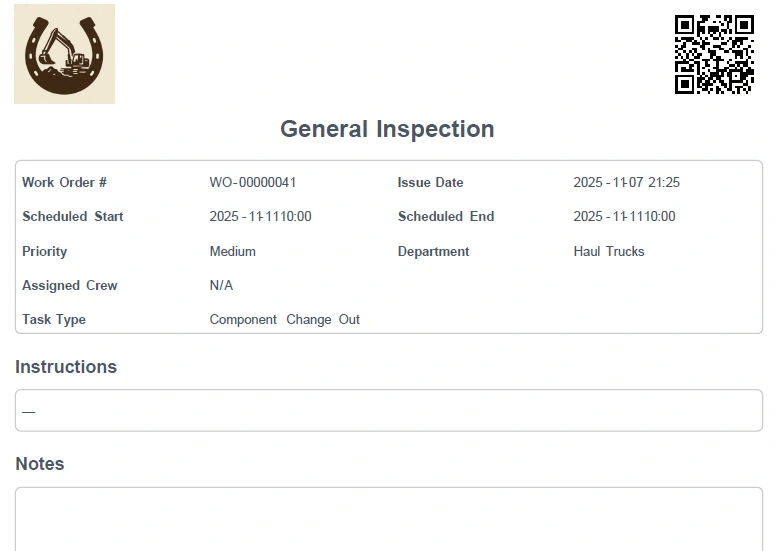Click the Instructions section heading
This screenshot has width=775, height=551.
[x=66, y=367]
